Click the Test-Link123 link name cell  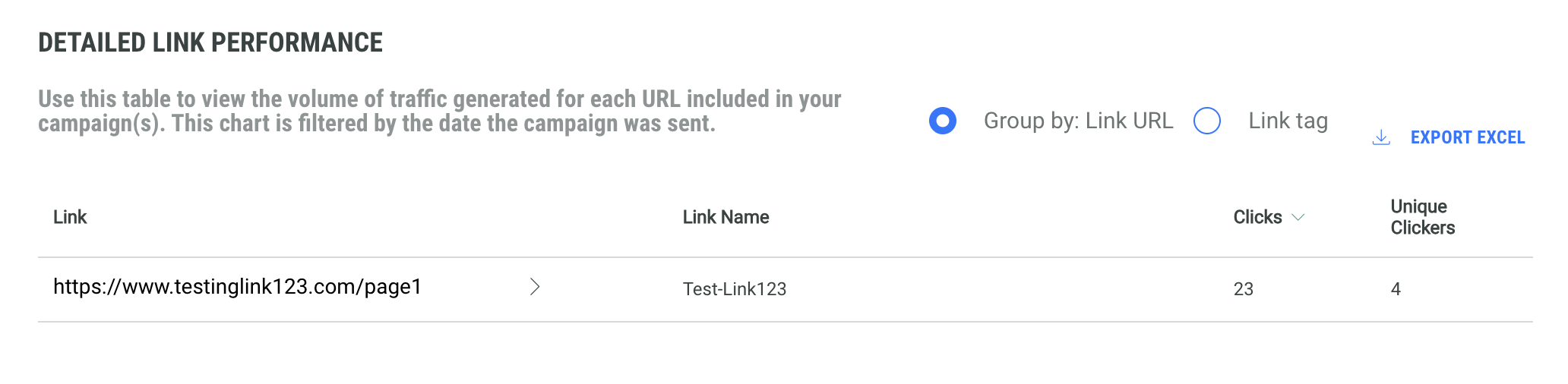click(734, 289)
